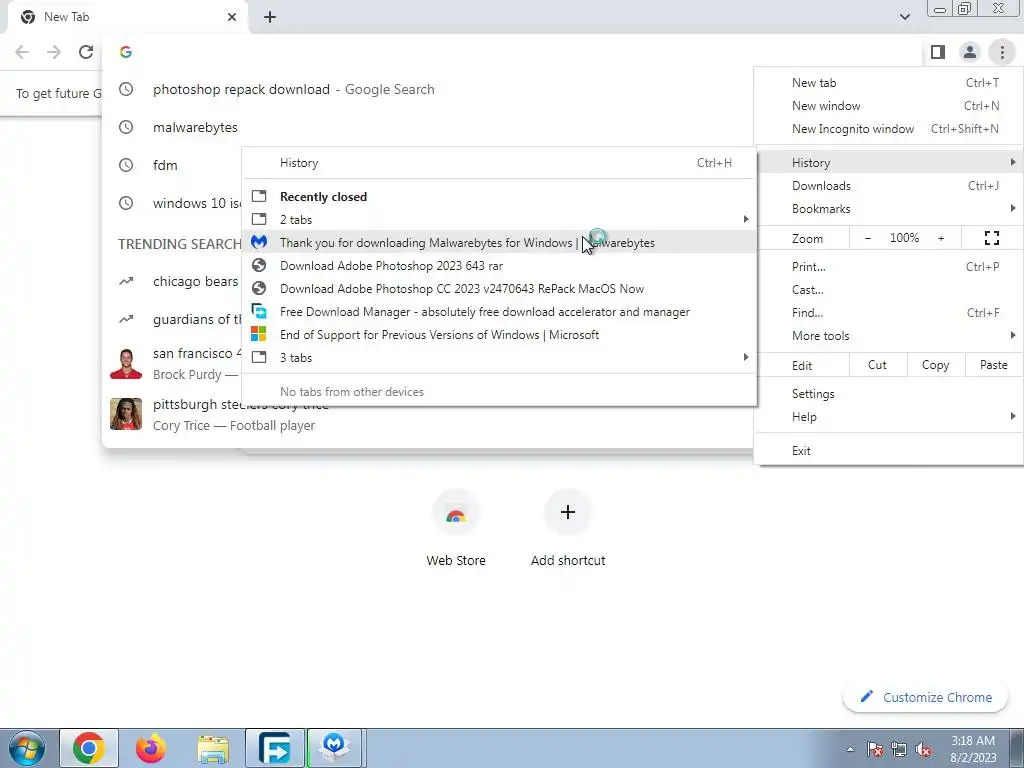
Task: Click the clock icon beside photoshop repack download
Action: 126,89
